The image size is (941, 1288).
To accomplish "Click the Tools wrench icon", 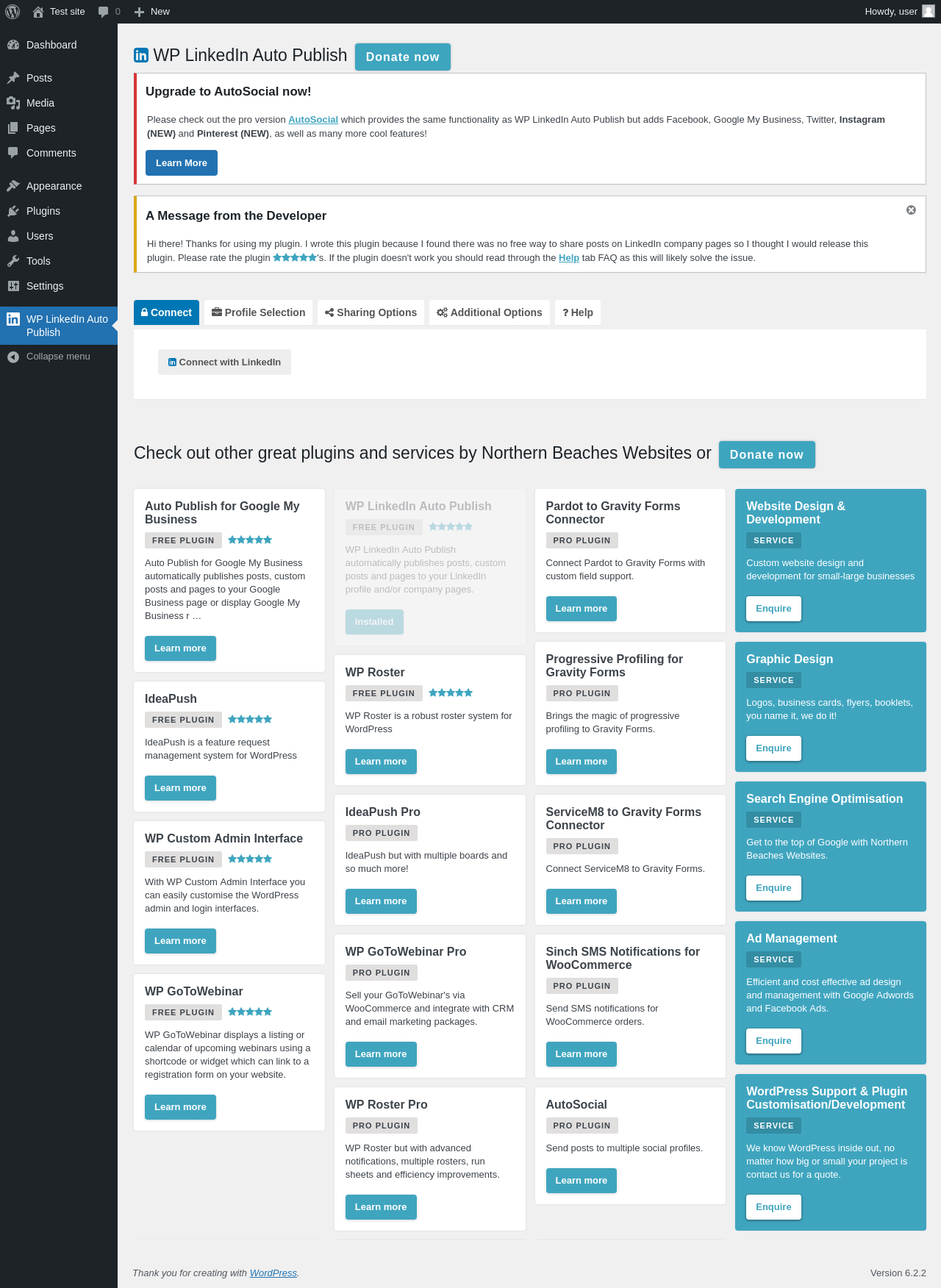I will click(13, 261).
